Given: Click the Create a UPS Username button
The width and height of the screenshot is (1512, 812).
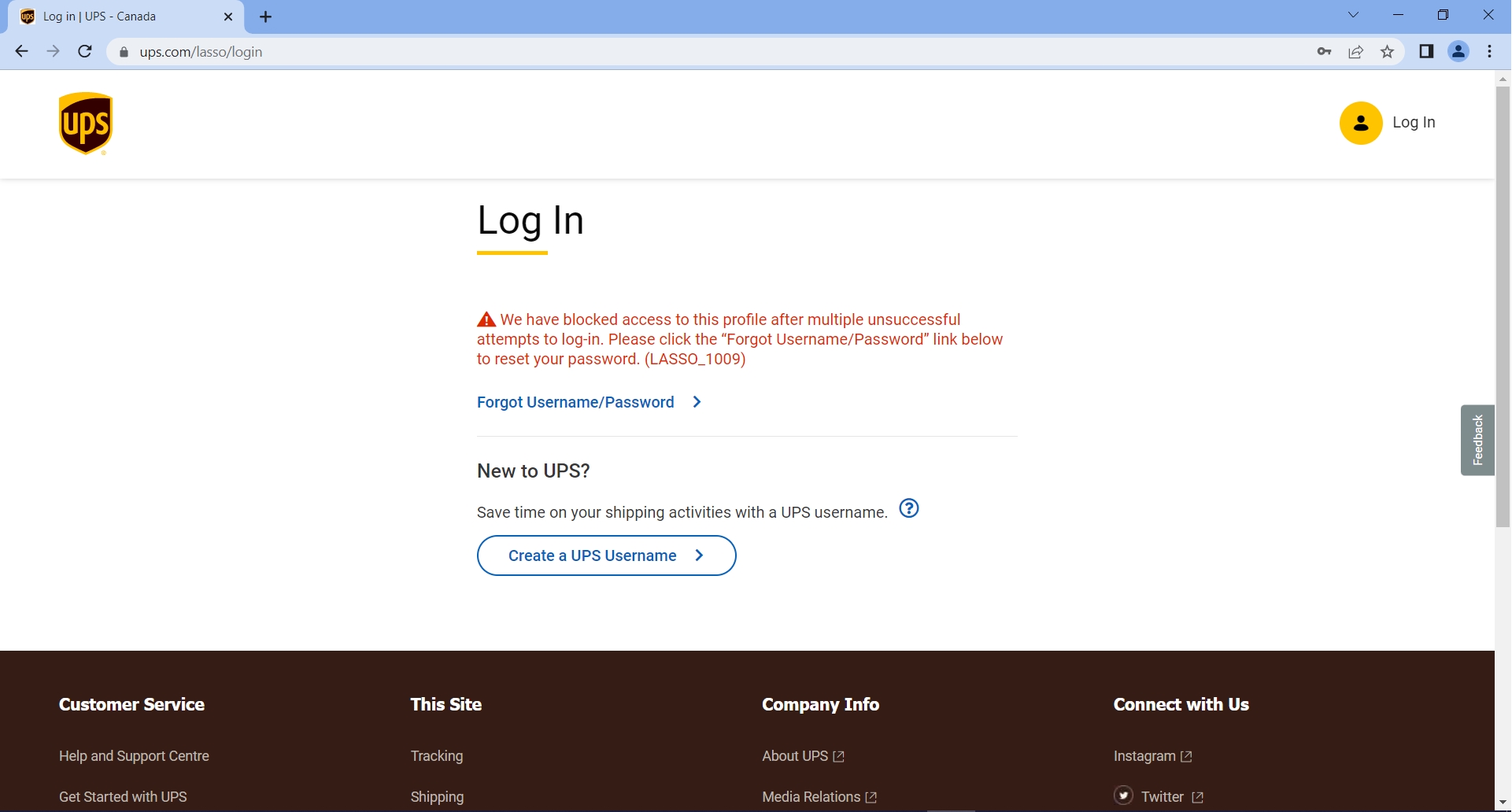Looking at the screenshot, I should 606,555.
